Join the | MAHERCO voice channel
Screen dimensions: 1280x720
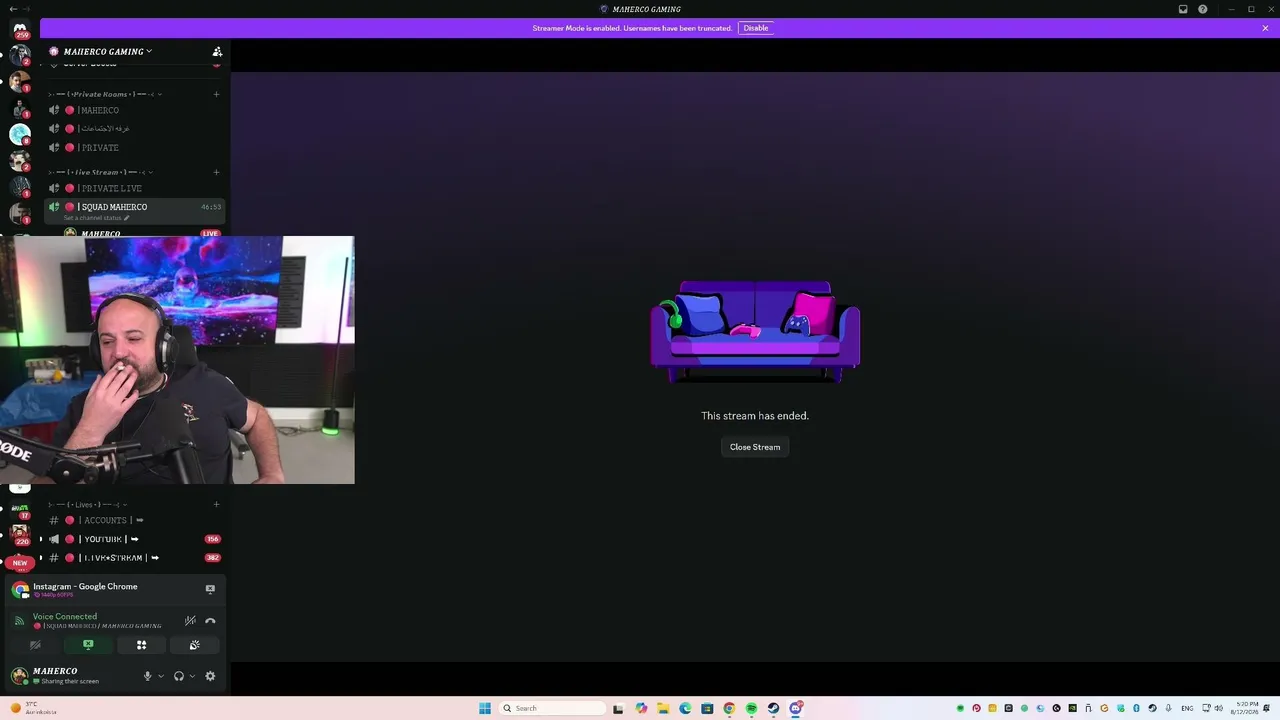135,110
